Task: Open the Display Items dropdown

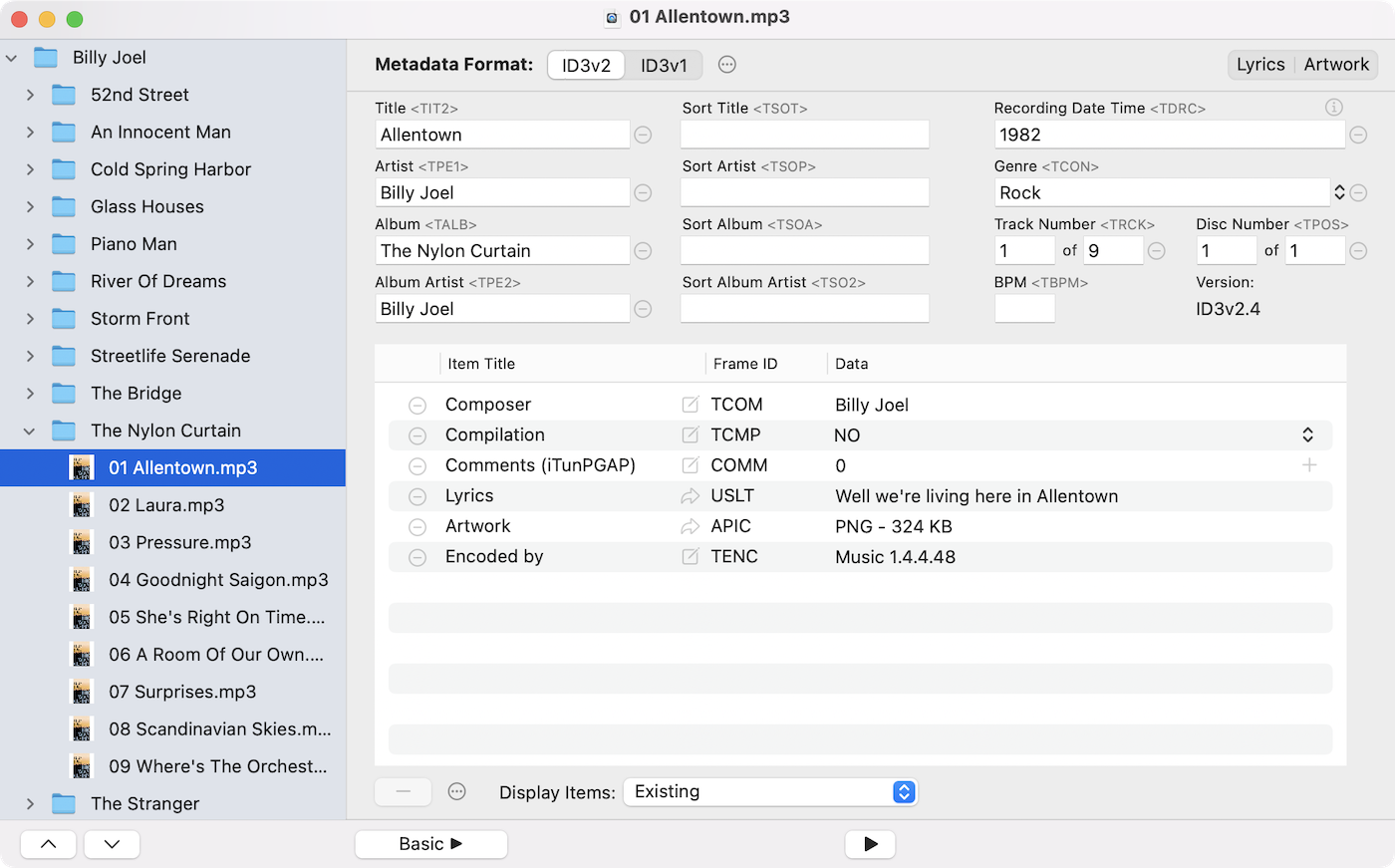Action: 770,792
